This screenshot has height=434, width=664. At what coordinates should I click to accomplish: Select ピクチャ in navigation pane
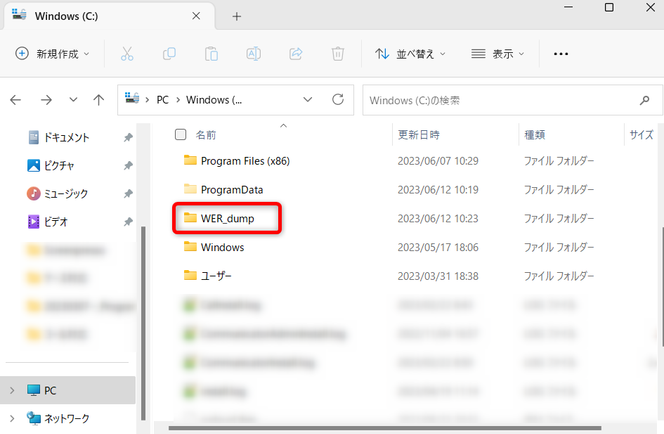point(59,166)
